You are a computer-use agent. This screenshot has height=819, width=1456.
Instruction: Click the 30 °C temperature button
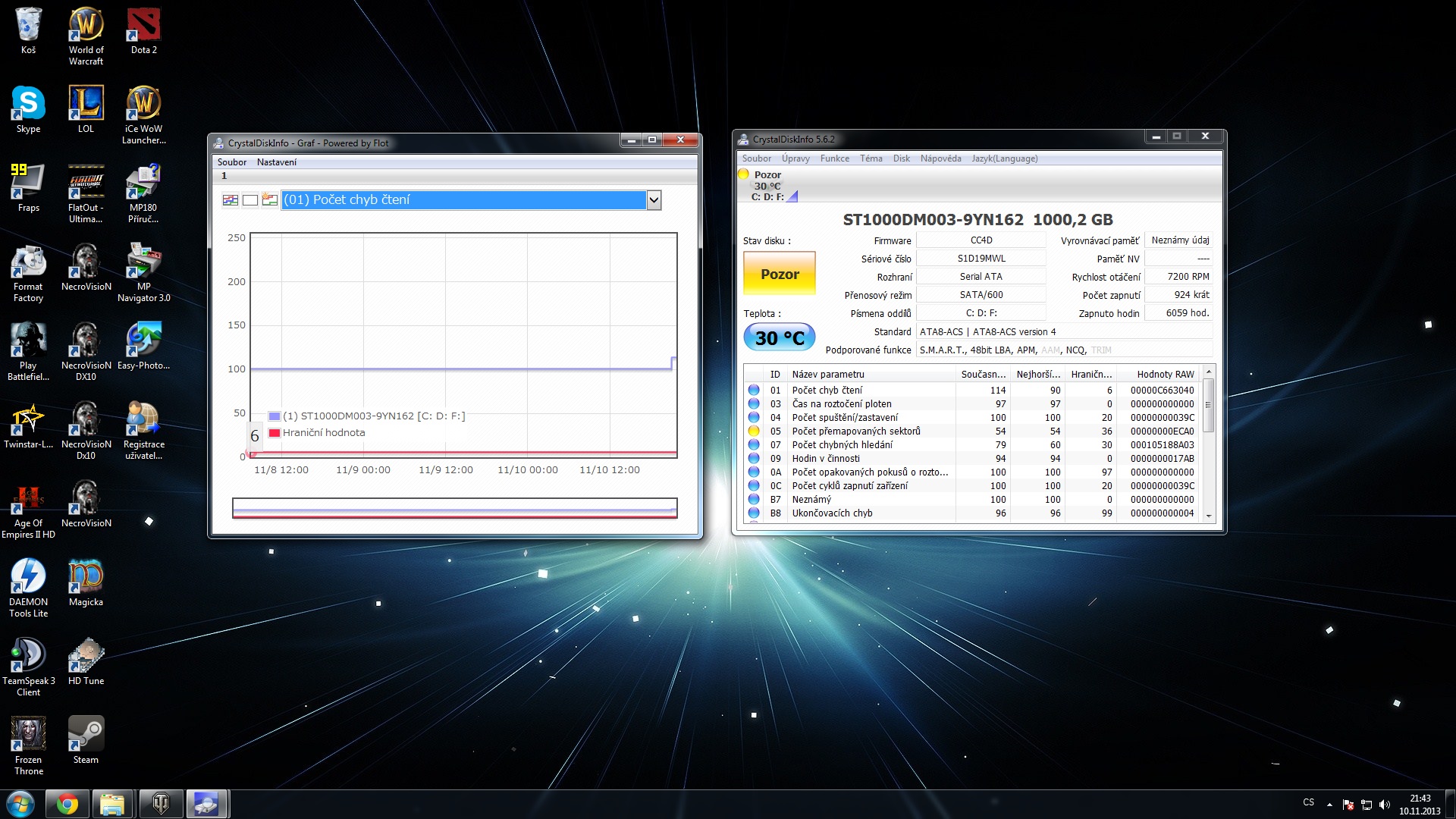[x=779, y=337]
